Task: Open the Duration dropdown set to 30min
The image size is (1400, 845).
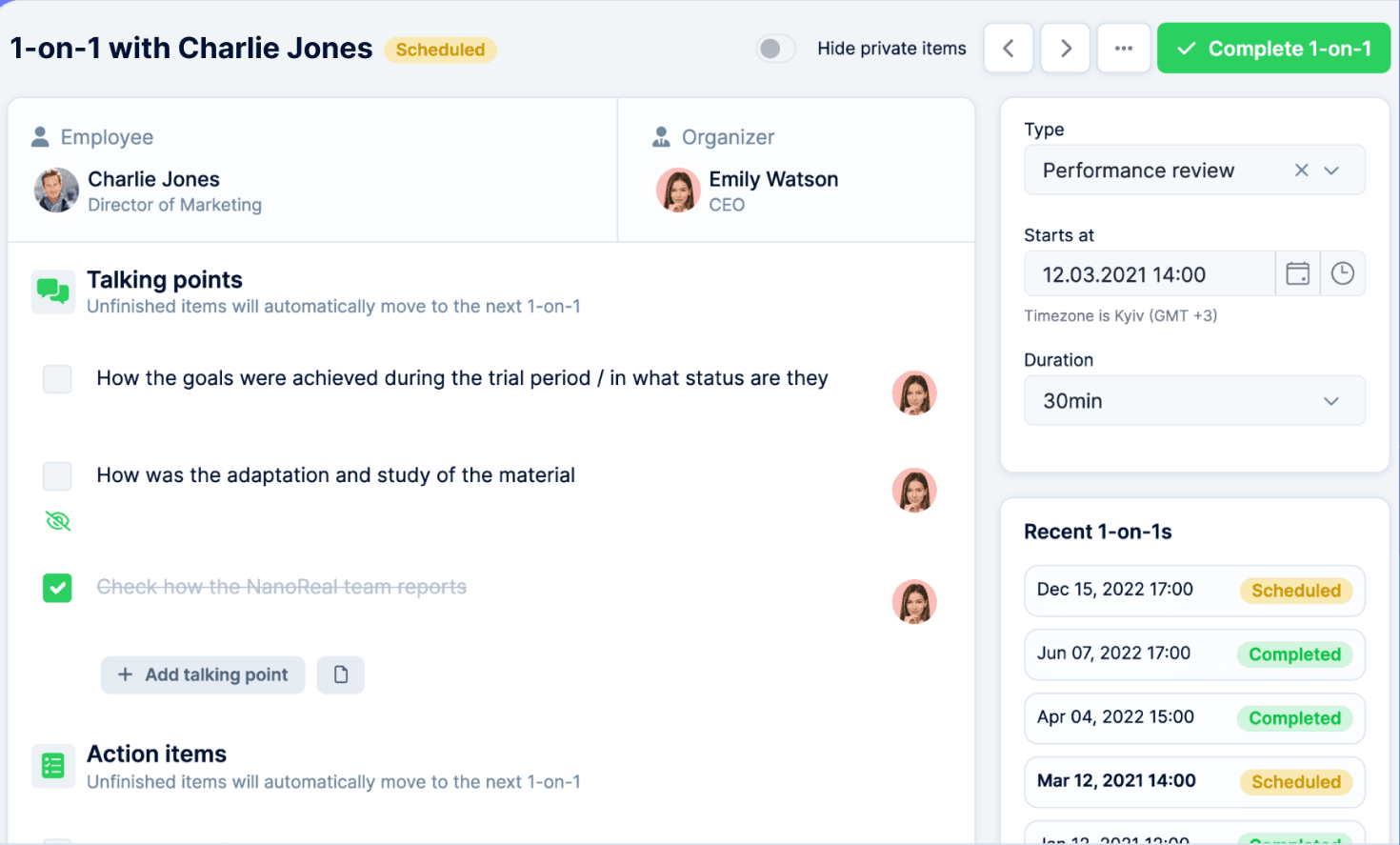Action: 1194,400
